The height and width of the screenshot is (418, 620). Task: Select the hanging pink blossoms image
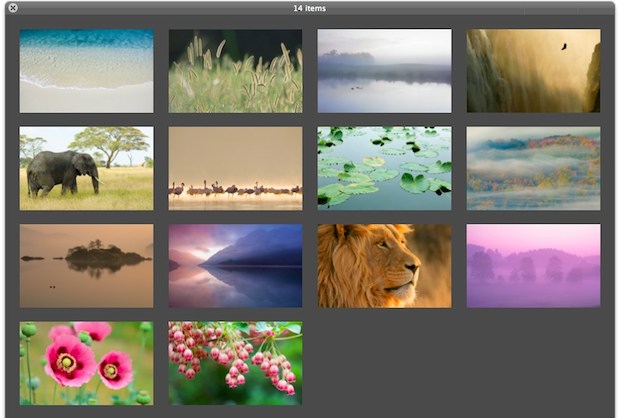pyautogui.click(x=235, y=362)
